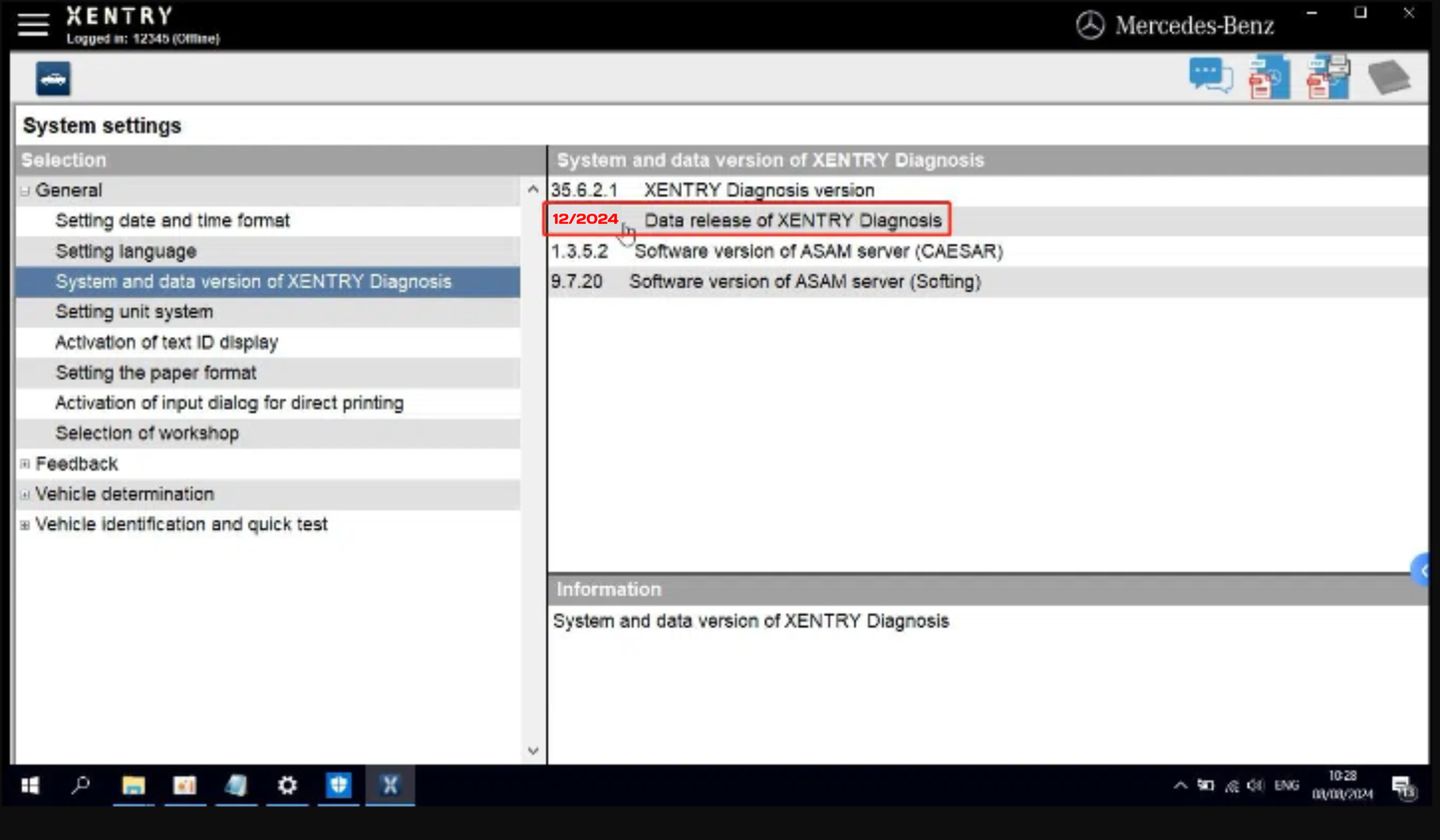Collapse the General tree section
Screen dimensions: 1440x840
25,189
